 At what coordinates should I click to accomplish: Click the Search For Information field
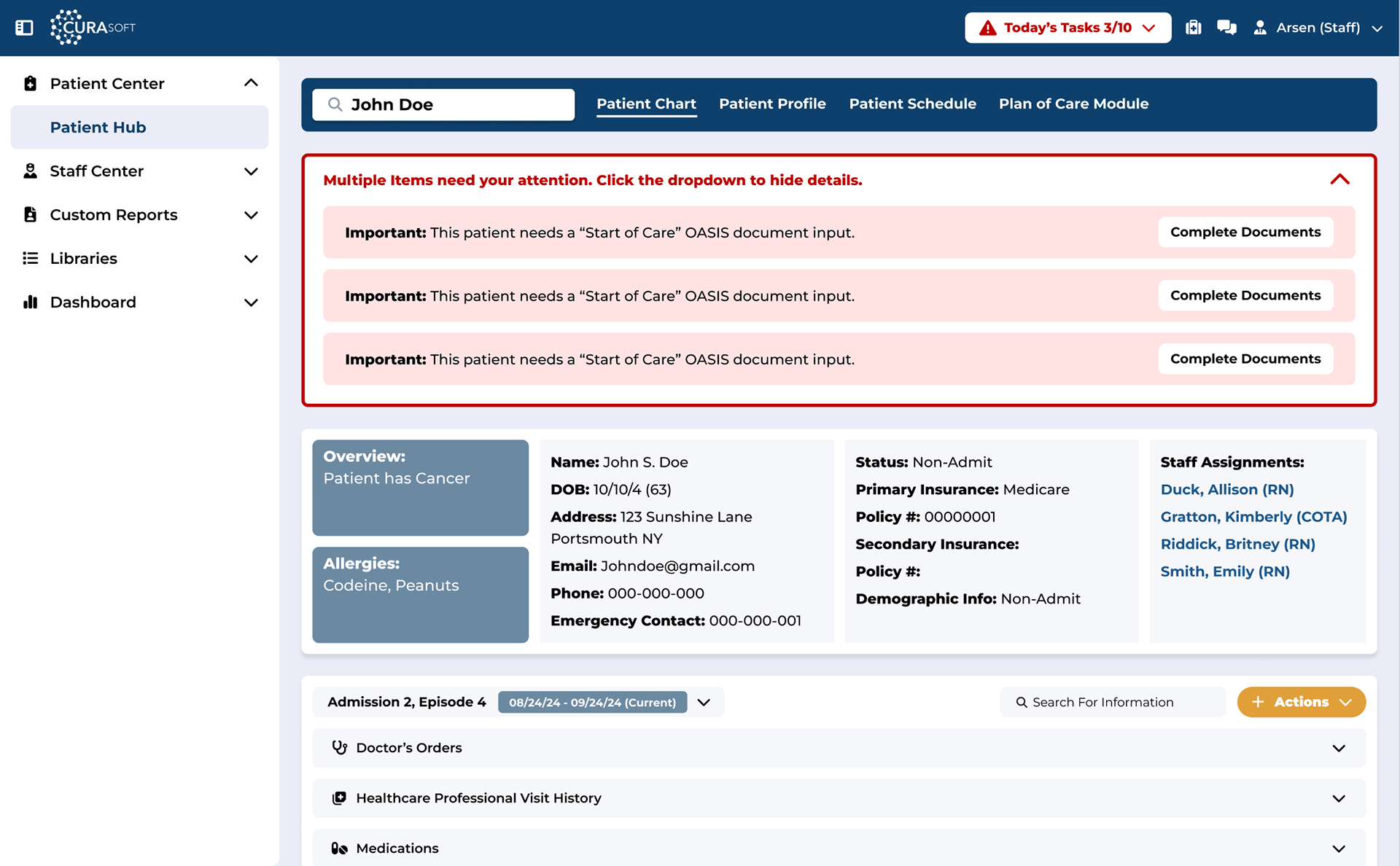click(1112, 702)
